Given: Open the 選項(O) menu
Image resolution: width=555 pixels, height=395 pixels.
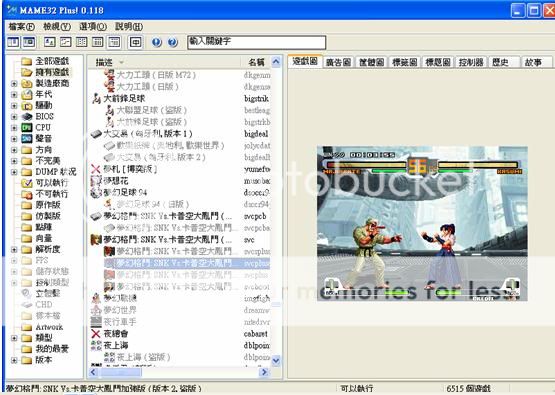Looking at the screenshot, I should [93, 27].
